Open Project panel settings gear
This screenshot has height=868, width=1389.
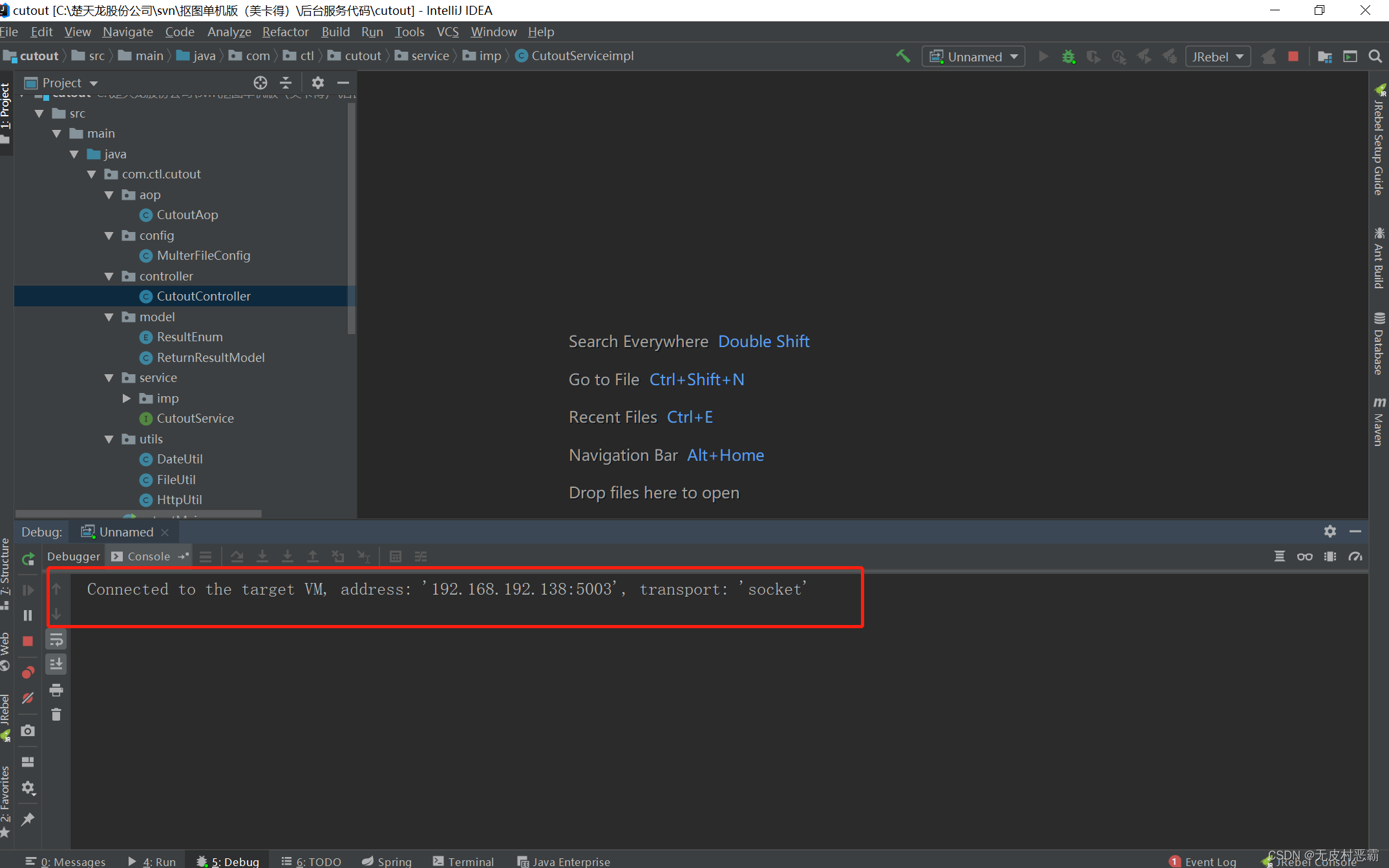[317, 83]
